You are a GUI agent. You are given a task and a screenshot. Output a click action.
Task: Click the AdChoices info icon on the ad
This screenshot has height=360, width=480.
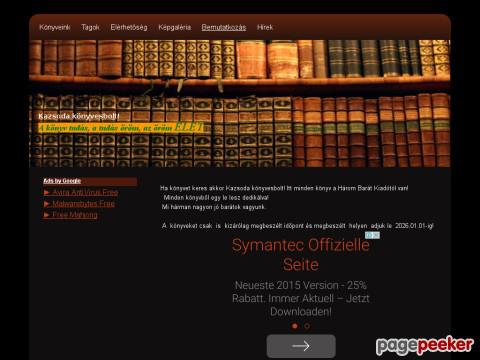[369, 235]
